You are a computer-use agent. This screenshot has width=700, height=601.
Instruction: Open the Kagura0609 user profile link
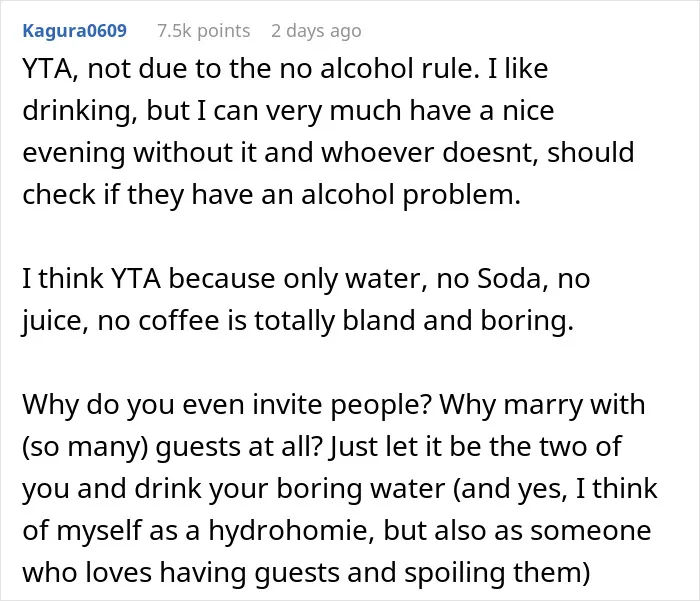[x=75, y=31]
